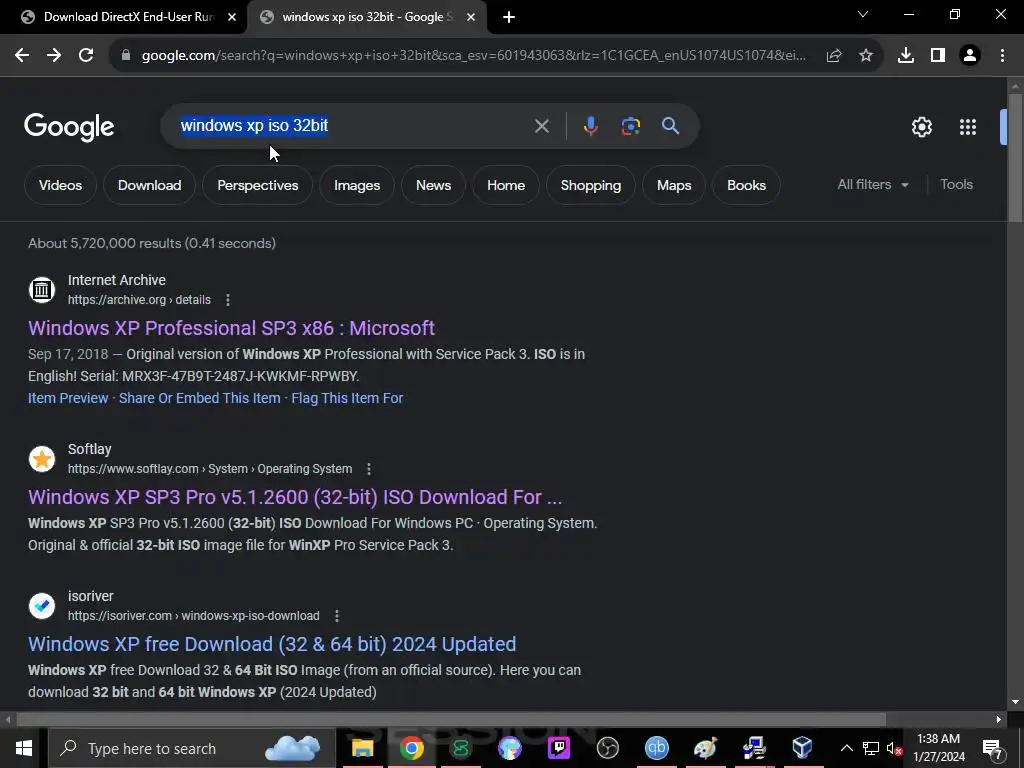Open Windows XP free Download 2024 result
This screenshot has width=1024, height=768.
pyautogui.click(x=272, y=644)
